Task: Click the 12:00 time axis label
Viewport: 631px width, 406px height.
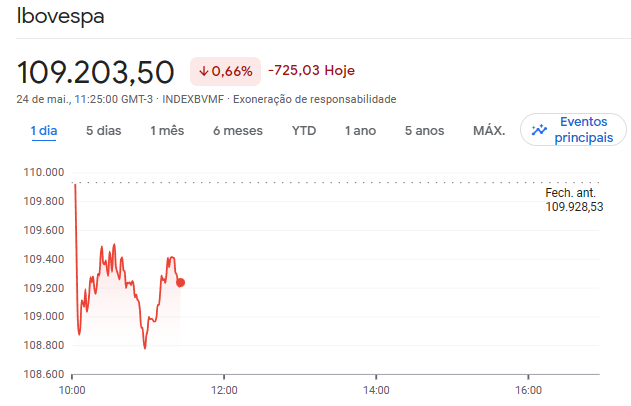Action: click(x=224, y=388)
